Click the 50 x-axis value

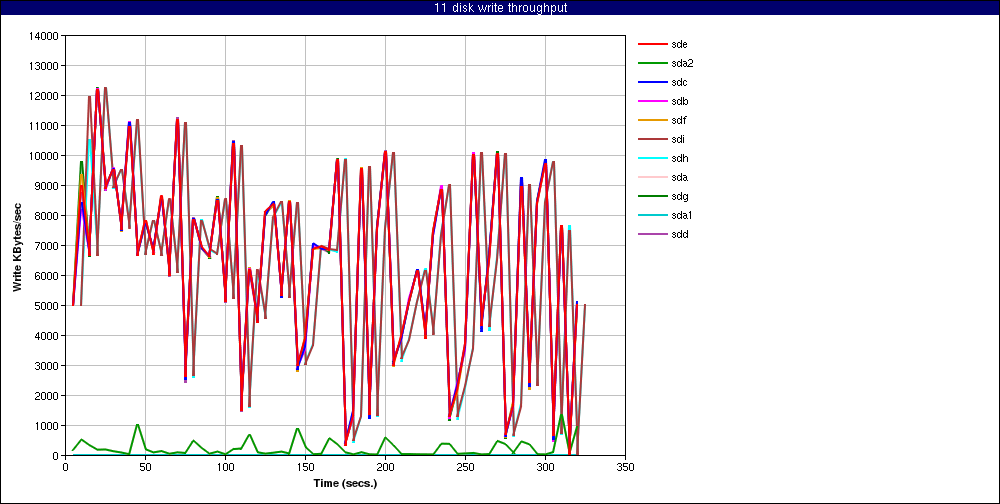point(145,467)
